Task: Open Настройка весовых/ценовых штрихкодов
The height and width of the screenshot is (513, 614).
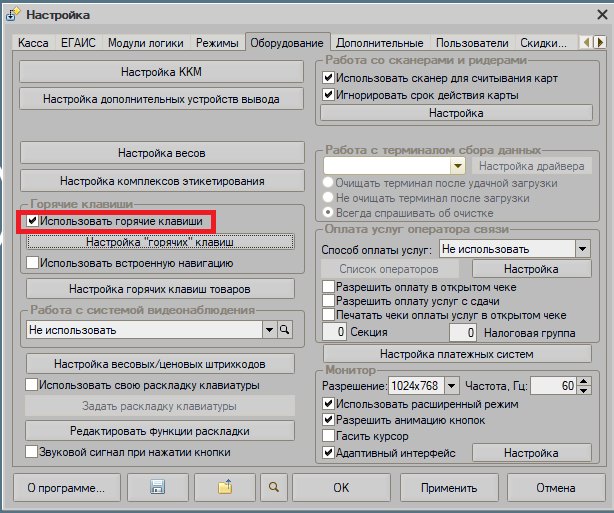Action: [x=160, y=364]
